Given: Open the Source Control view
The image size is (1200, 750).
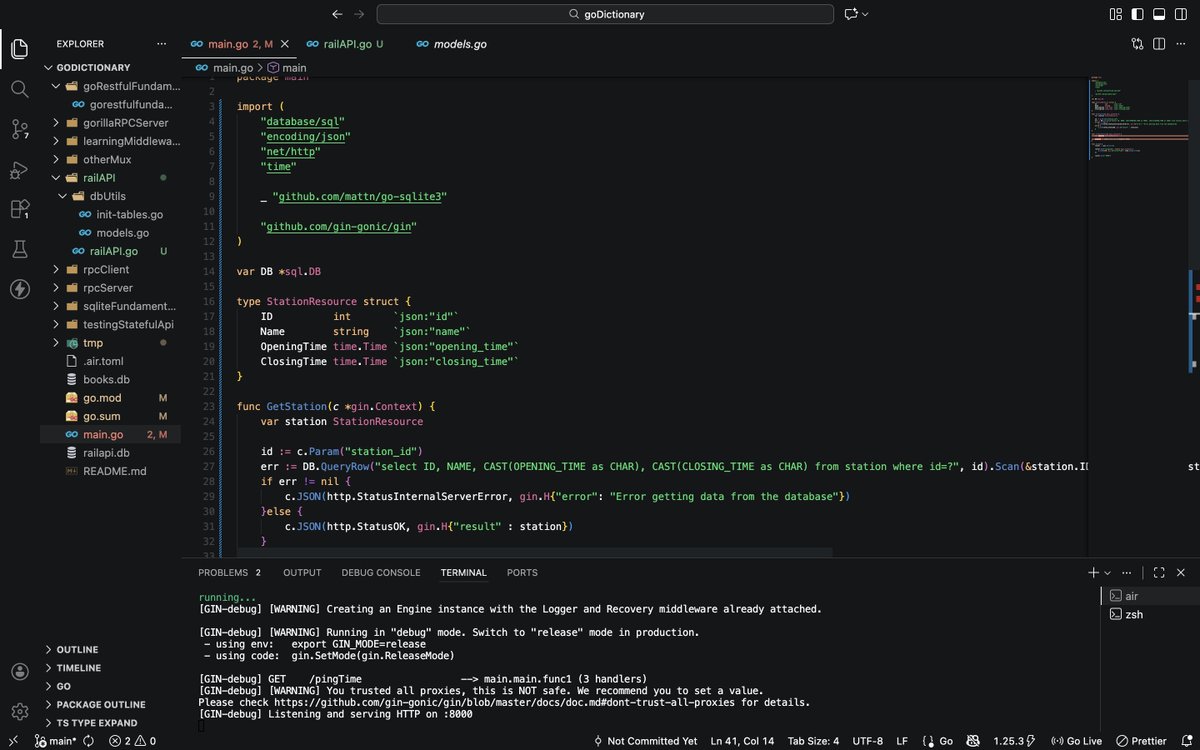Looking at the screenshot, I should point(20,128).
